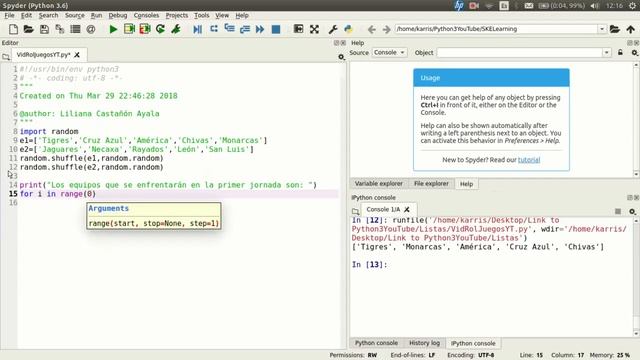This screenshot has width=640, height=360.
Task: Open the View menu
Action: point(222,15)
